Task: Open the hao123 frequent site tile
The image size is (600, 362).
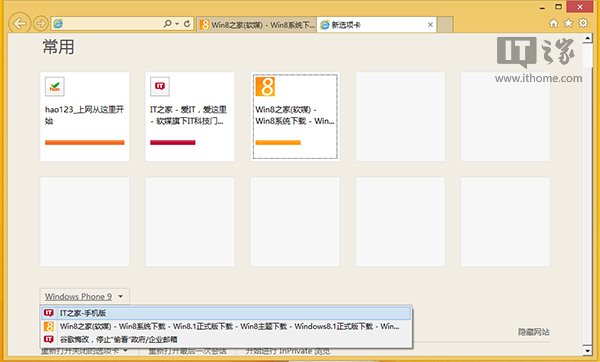Action: pyautogui.click(x=85, y=116)
